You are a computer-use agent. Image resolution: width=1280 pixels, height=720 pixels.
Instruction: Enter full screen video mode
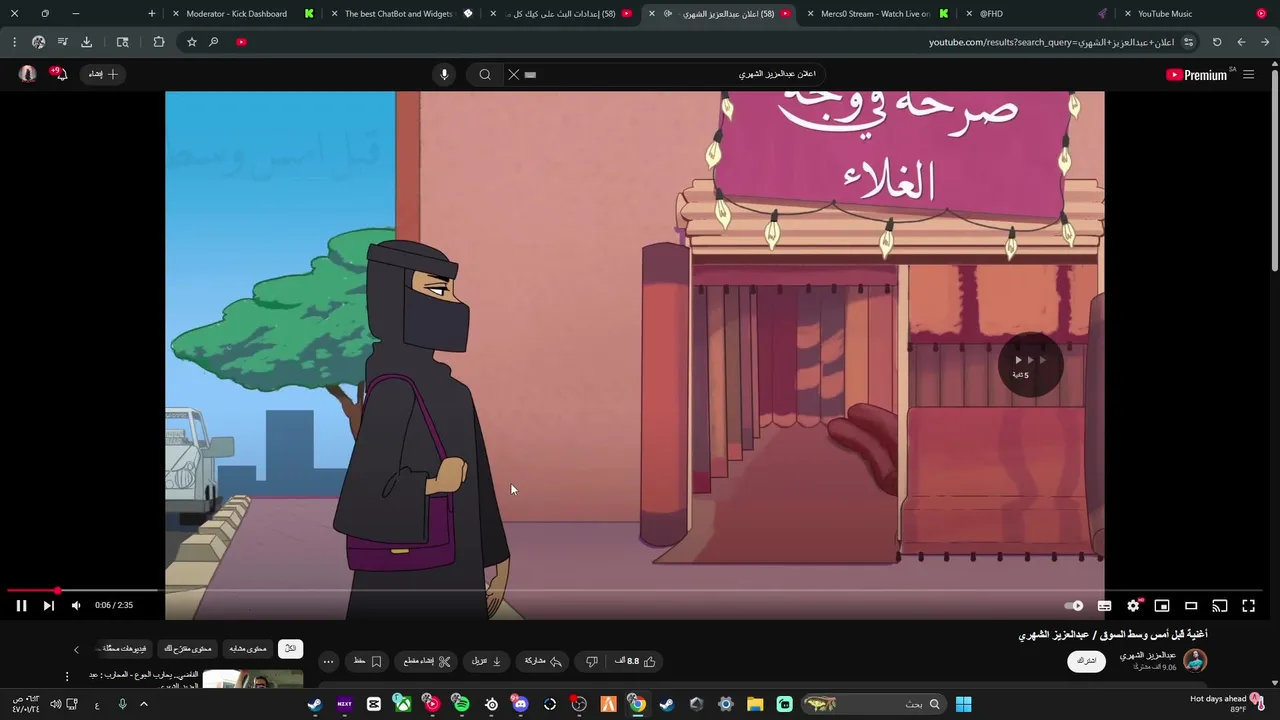1249,605
